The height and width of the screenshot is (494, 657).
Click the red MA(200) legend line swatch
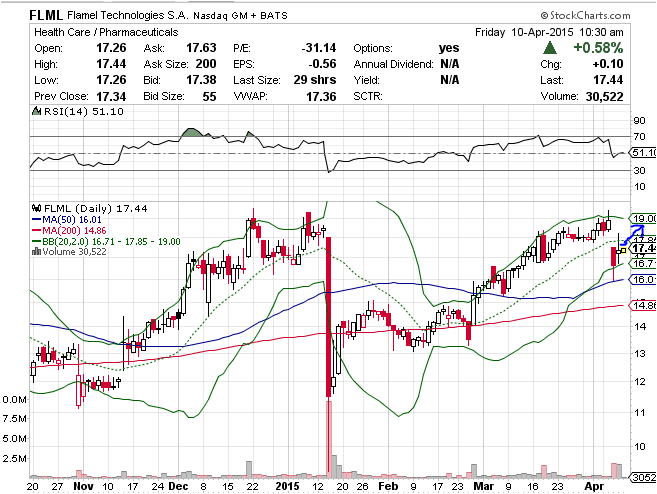pyautogui.click(x=36, y=230)
